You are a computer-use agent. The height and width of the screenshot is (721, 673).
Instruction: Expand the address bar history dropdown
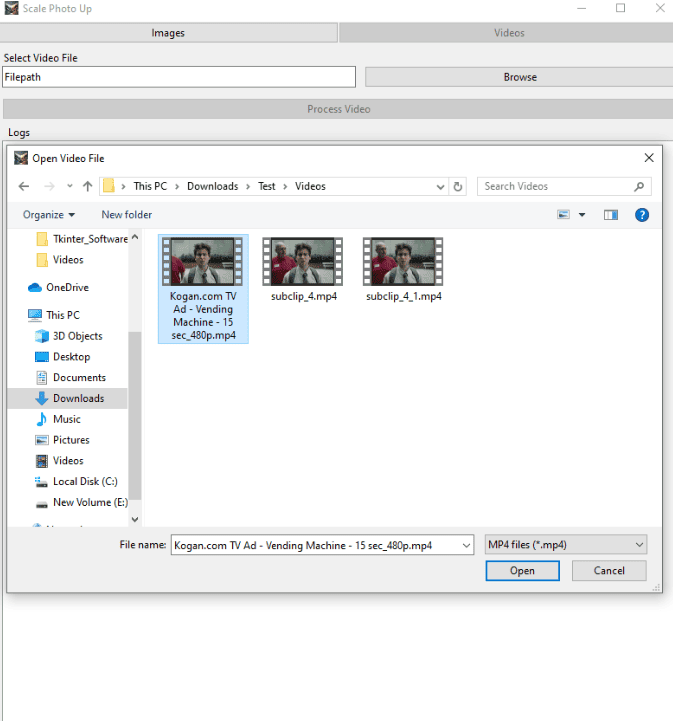[440, 187]
